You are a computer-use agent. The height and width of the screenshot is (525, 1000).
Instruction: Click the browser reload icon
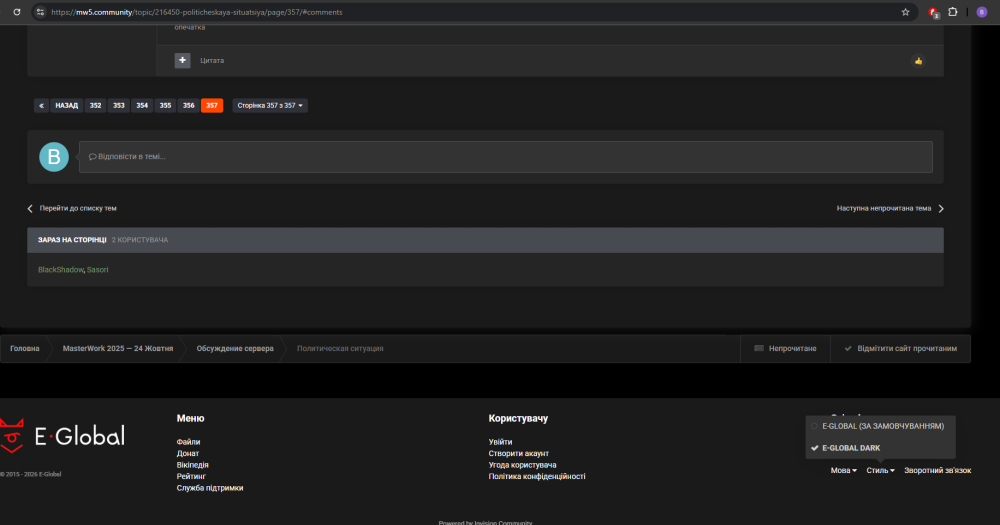tap(17, 12)
